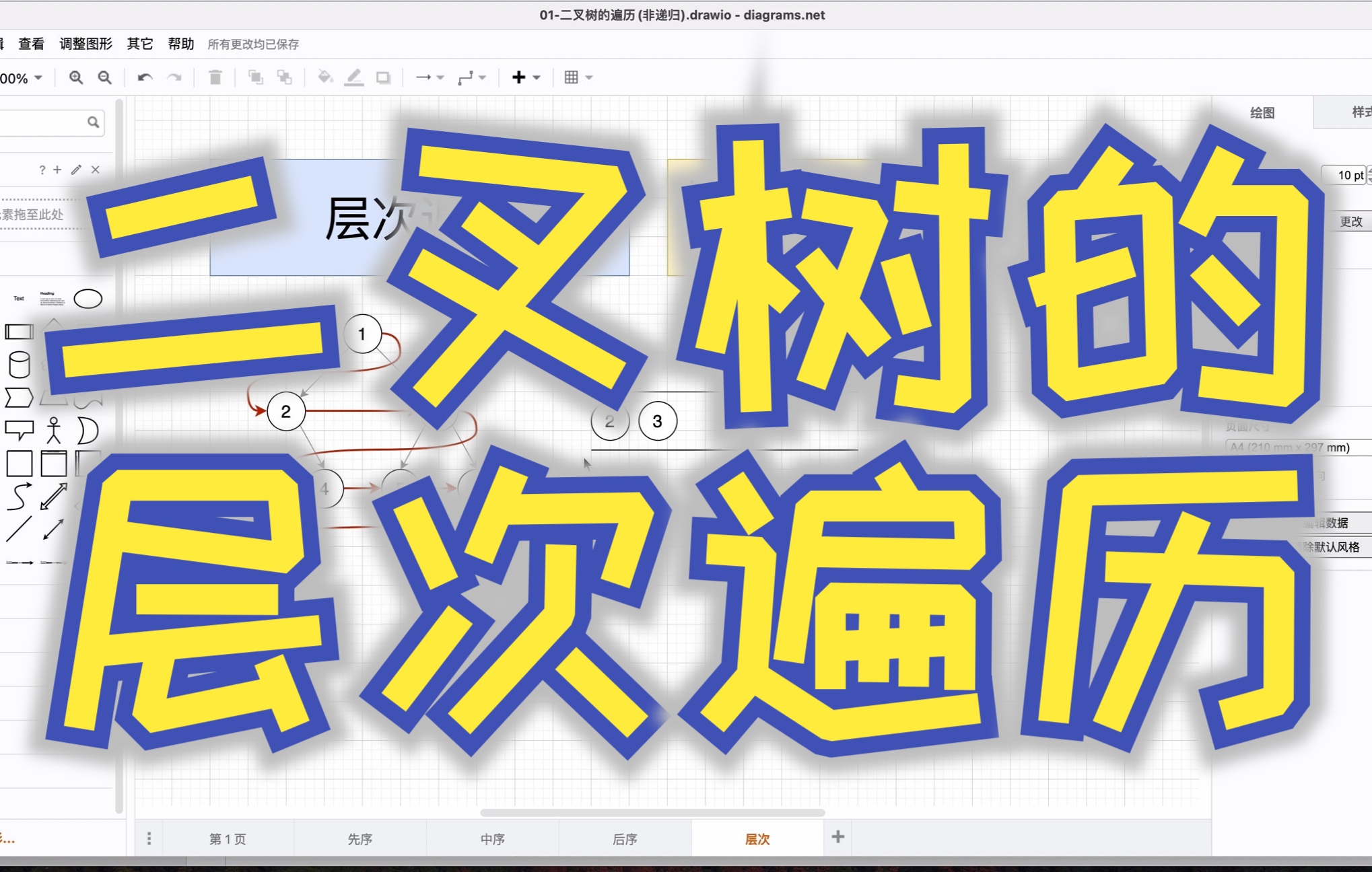The width and height of the screenshot is (1372, 872).
Task: Open the line color pencil tool
Action: click(x=354, y=77)
